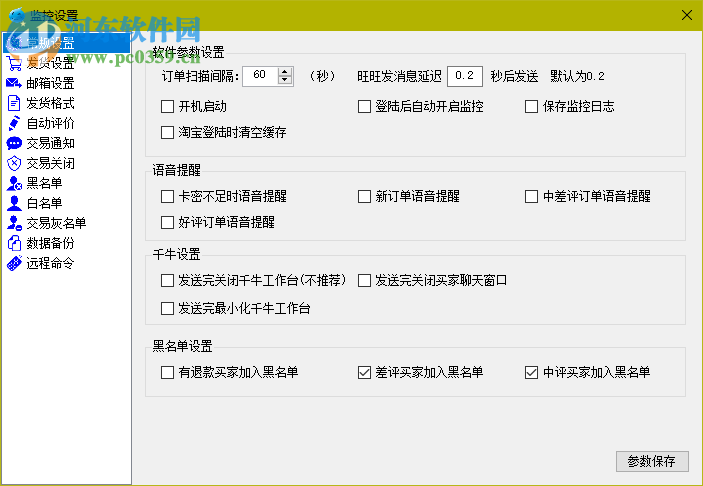Enable 发送完关闭买家聊天窗口 checkbox
The width and height of the screenshot is (703, 486).
(x=364, y=281)
